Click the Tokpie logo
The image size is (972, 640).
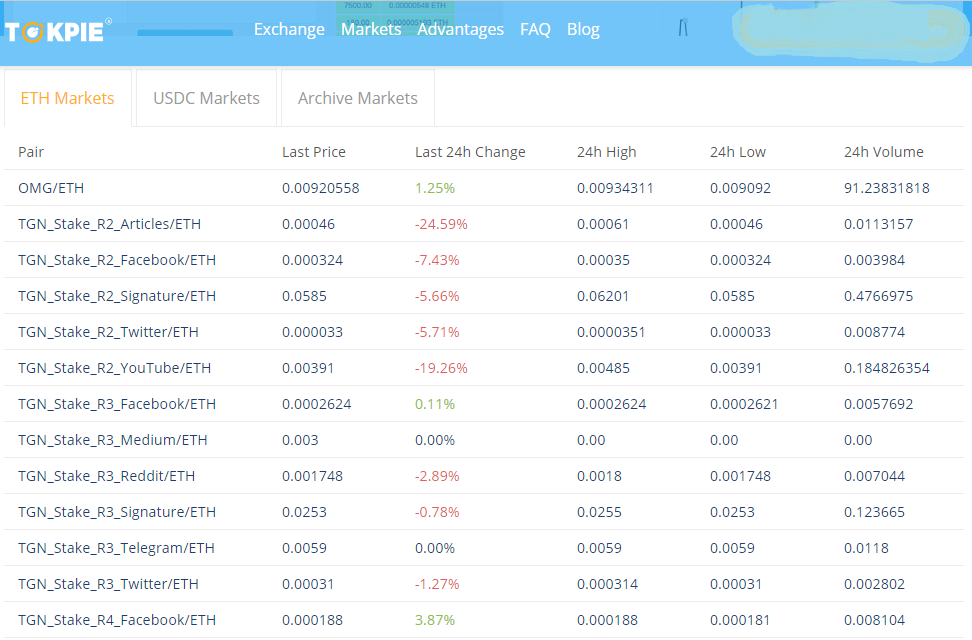point(58,30)
